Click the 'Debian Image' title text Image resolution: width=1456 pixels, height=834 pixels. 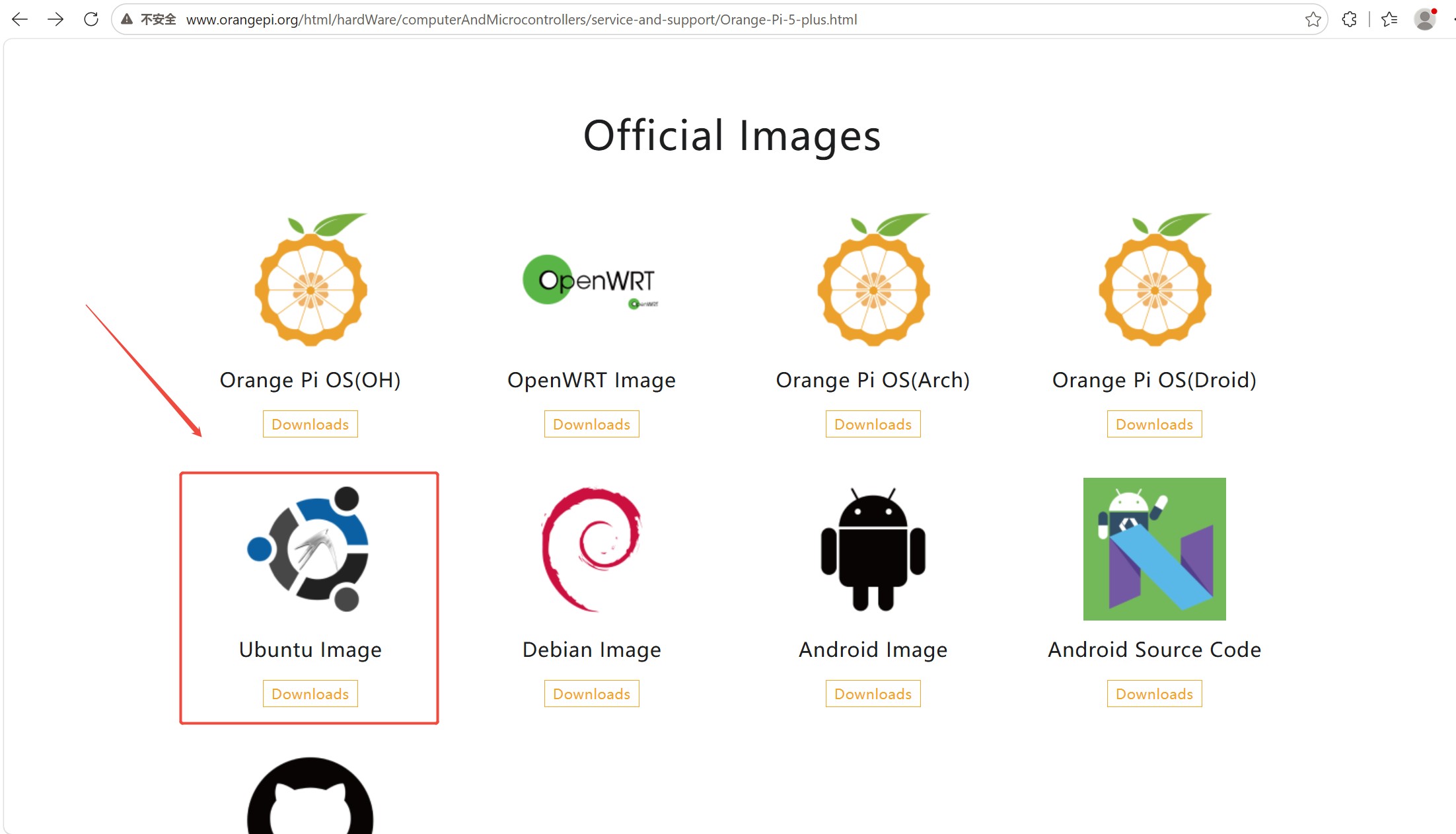pos(592,650)
